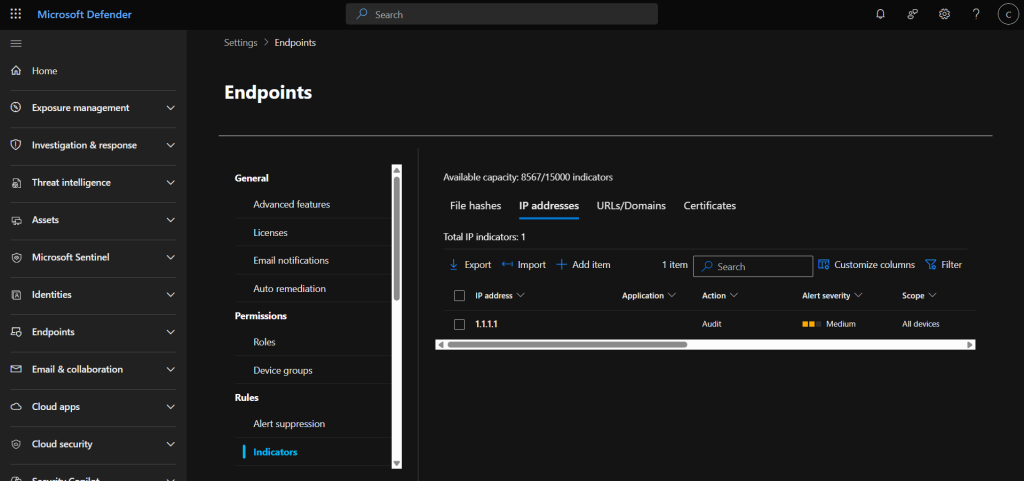The image size is (1024, 481).
Task: Switch to File hashes tab
Action: (x=475, y=206)
